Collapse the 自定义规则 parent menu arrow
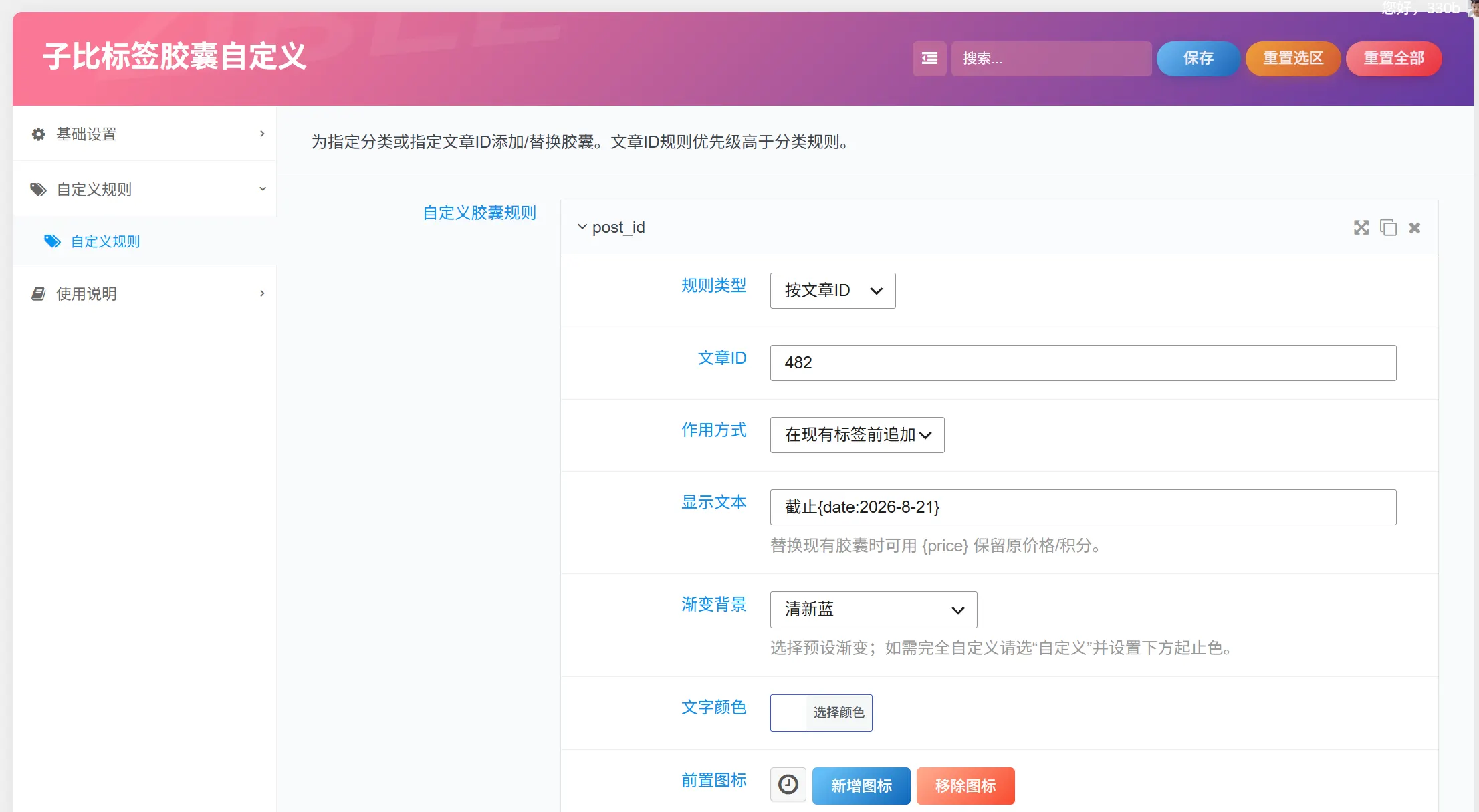 (262, 189)
